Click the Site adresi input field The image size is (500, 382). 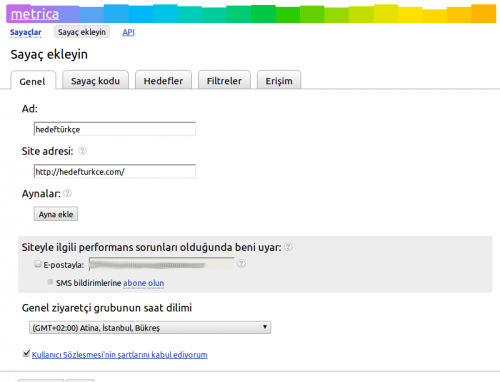115,172
